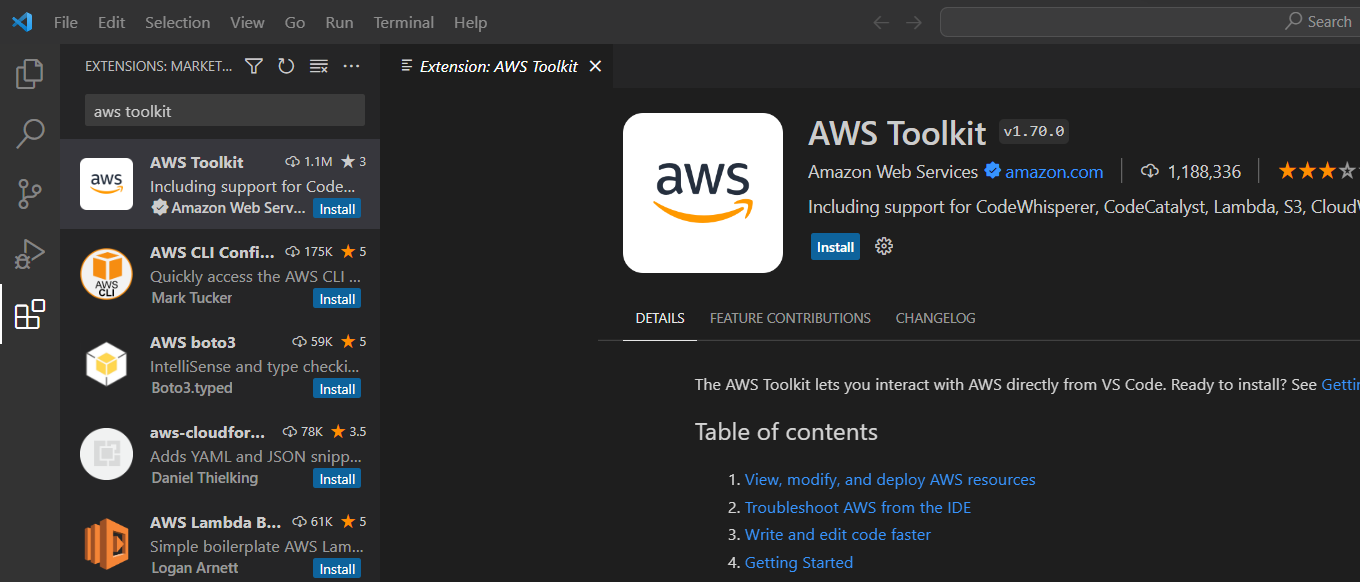The image size is (1360, 582).
Task: Install the AWS Lambda Boilerplate extension
Action: 337,569
